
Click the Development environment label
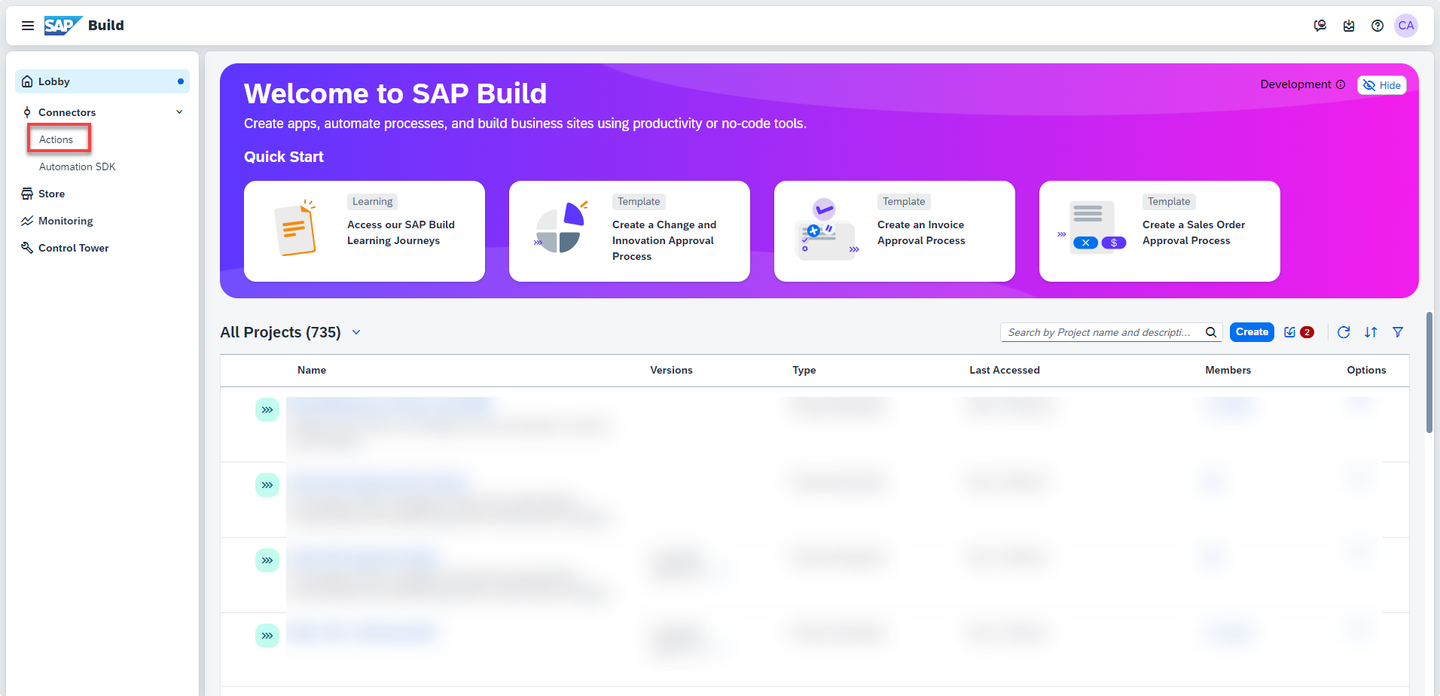tap(1296, 85)
